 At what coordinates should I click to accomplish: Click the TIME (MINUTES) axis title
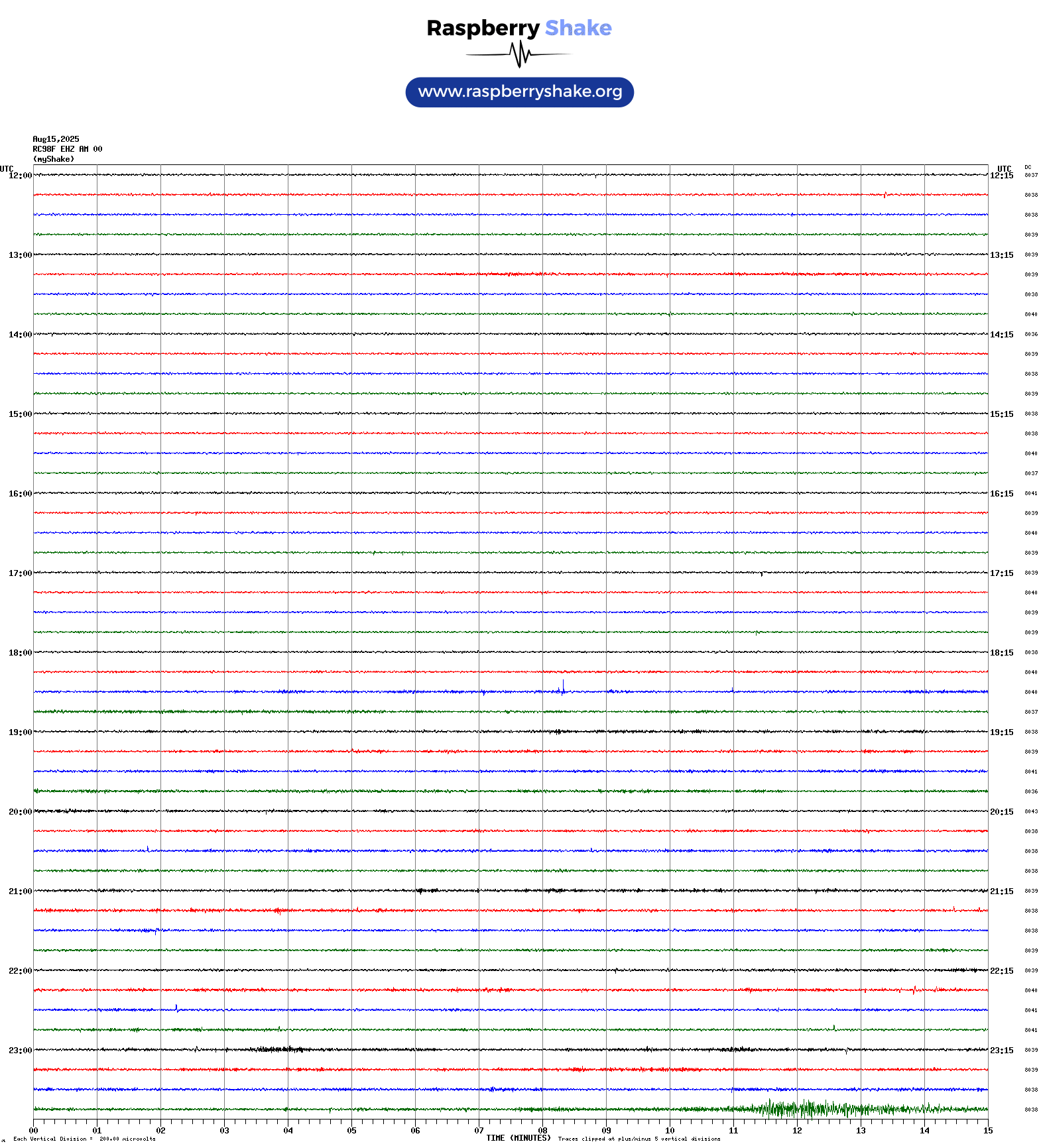point(519,1138)
